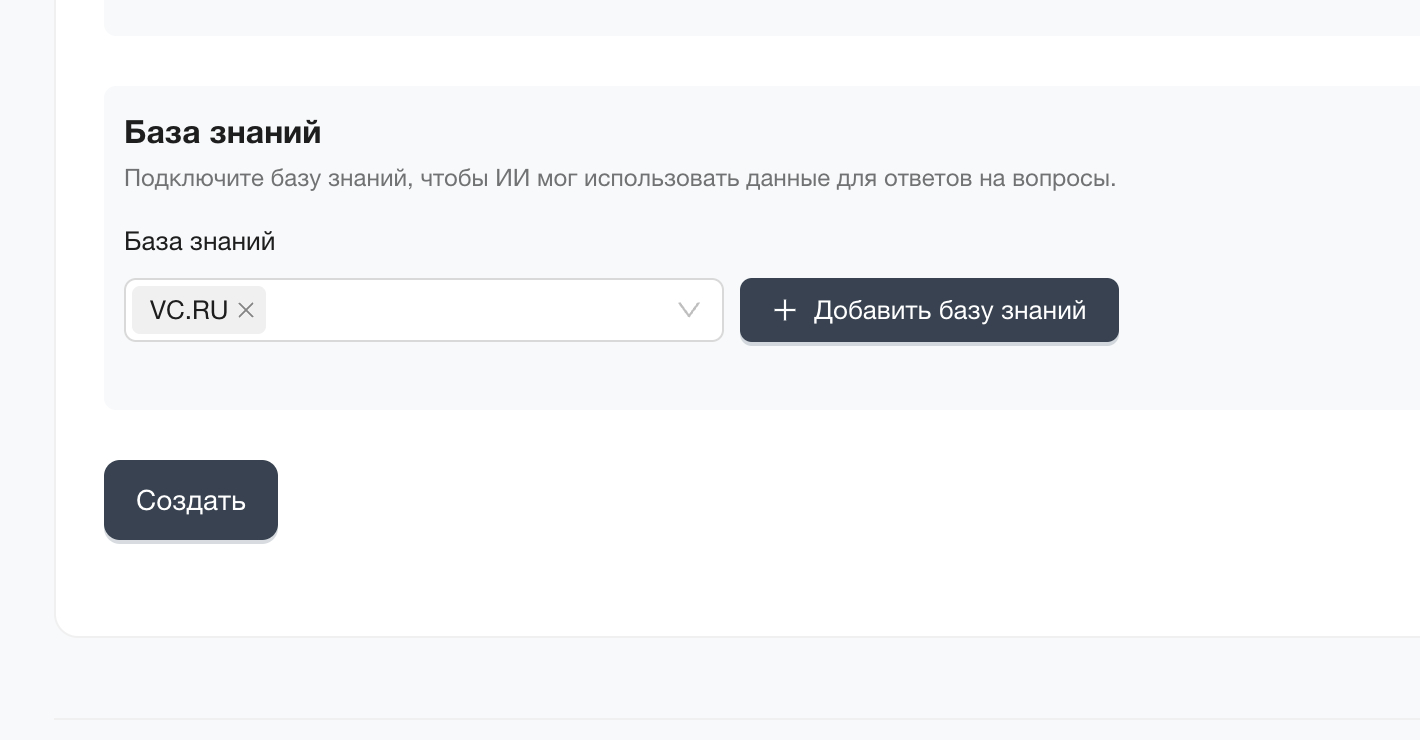Screen dimensions: 1420x740
Task: Remove the VC.RU tag with its X
Action: pos(246,310)
